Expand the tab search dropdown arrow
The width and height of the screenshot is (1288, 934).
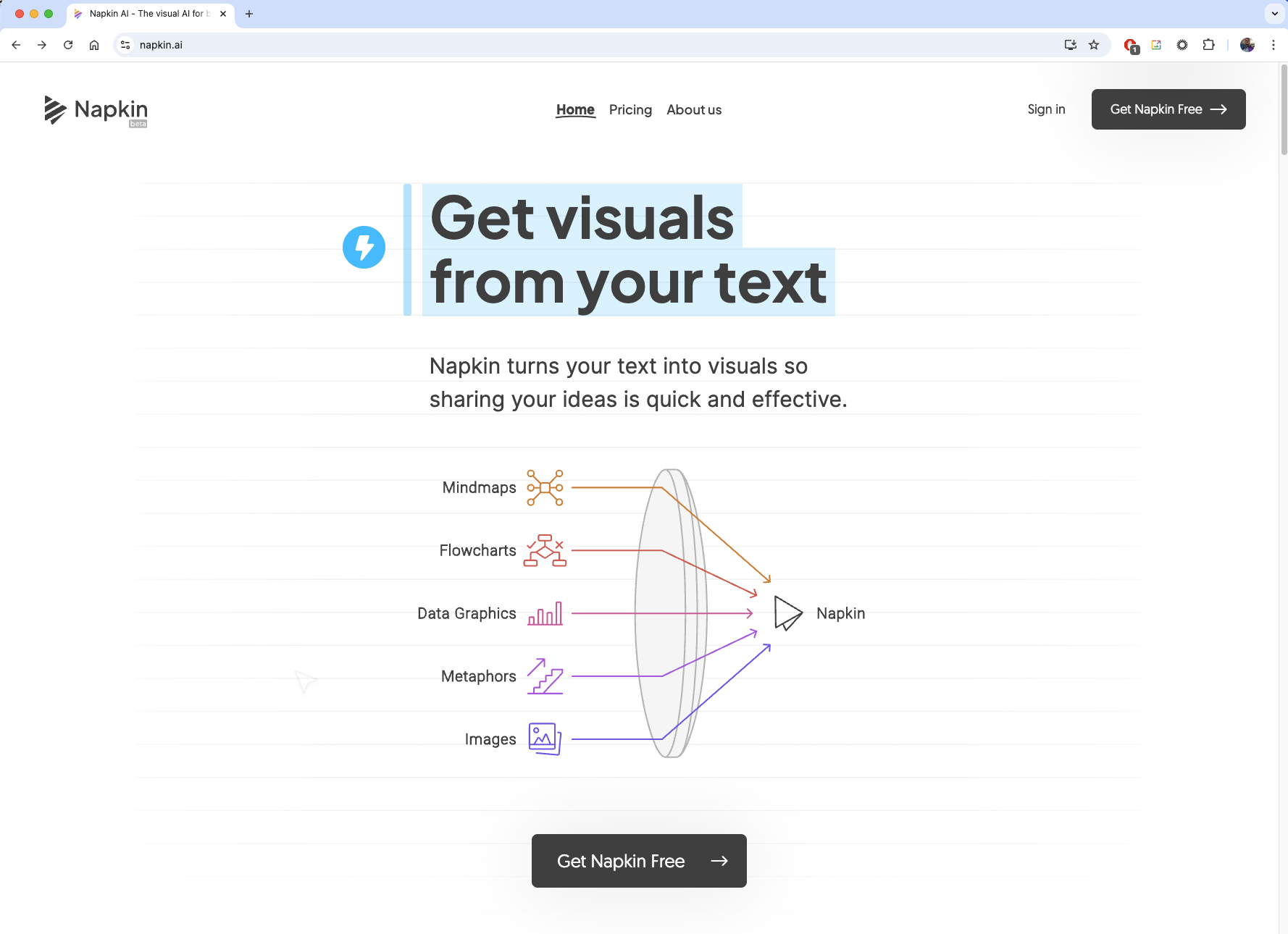point(1275,14)
